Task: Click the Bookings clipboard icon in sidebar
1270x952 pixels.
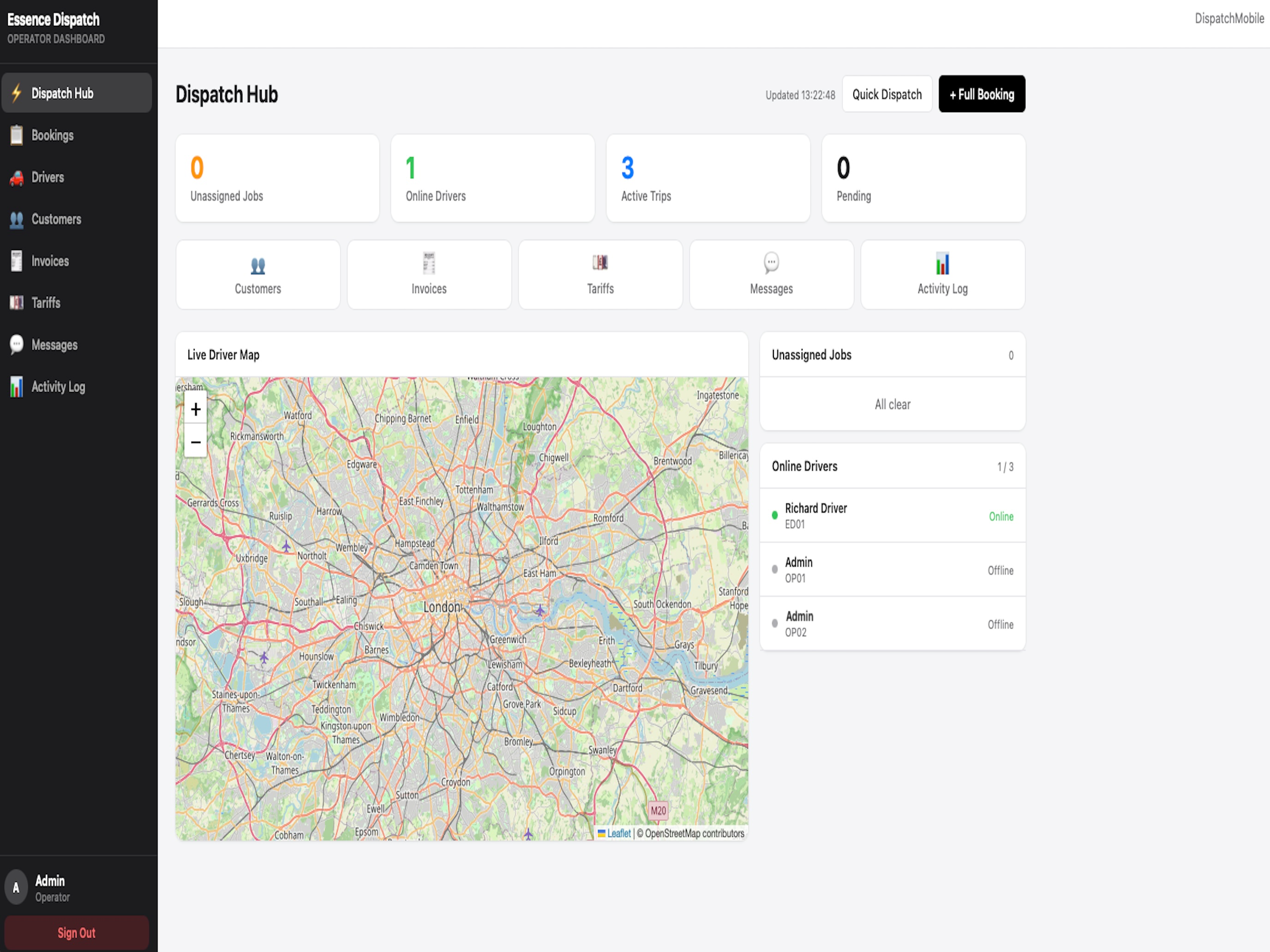Action: tap(17, 136)
